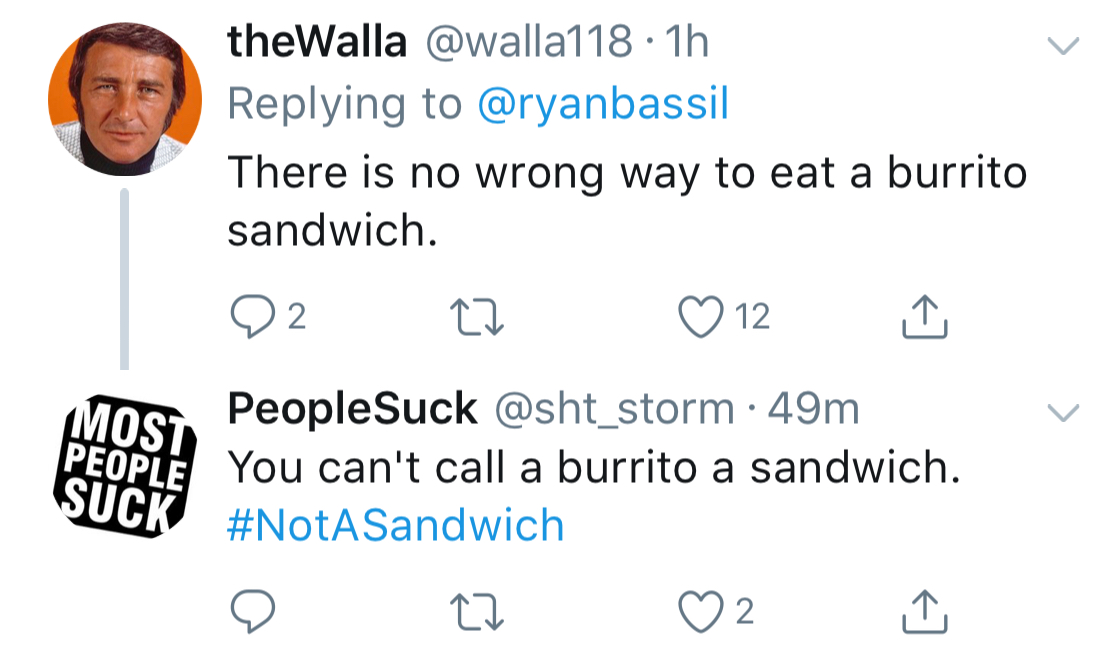
Task: Open the @ryanbassil profile mention
Action: click(x=603, y=105)
